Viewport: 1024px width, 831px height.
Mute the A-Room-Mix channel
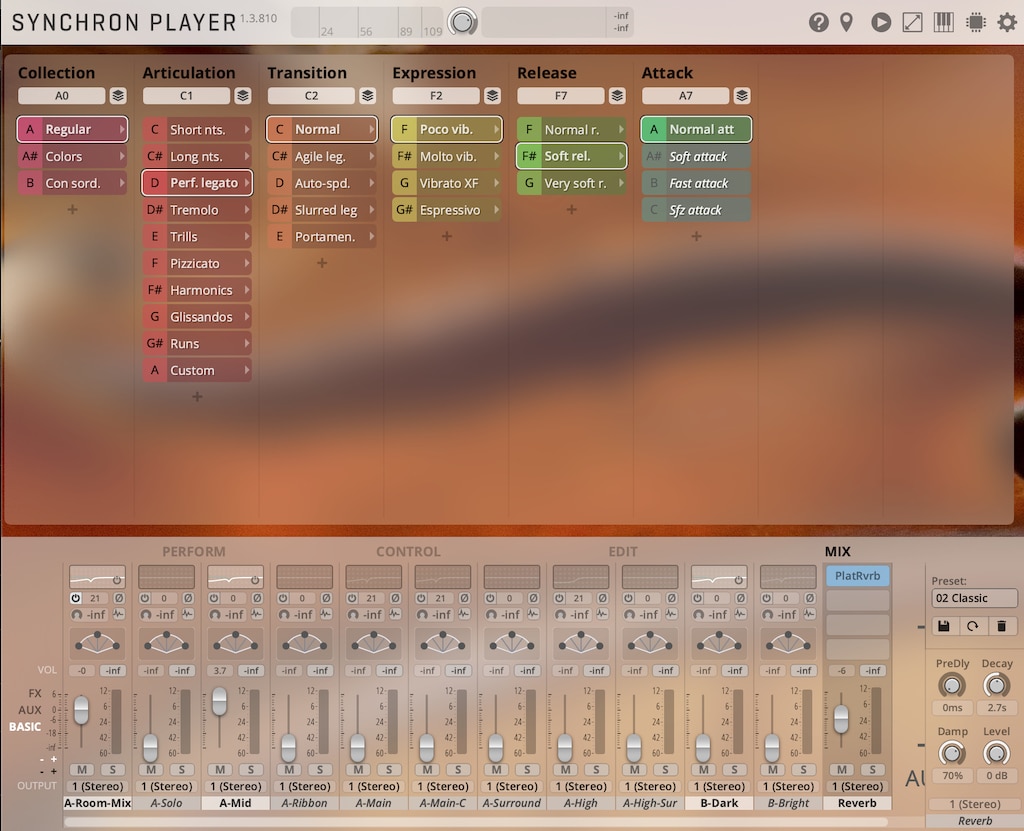tap(82, 770)
